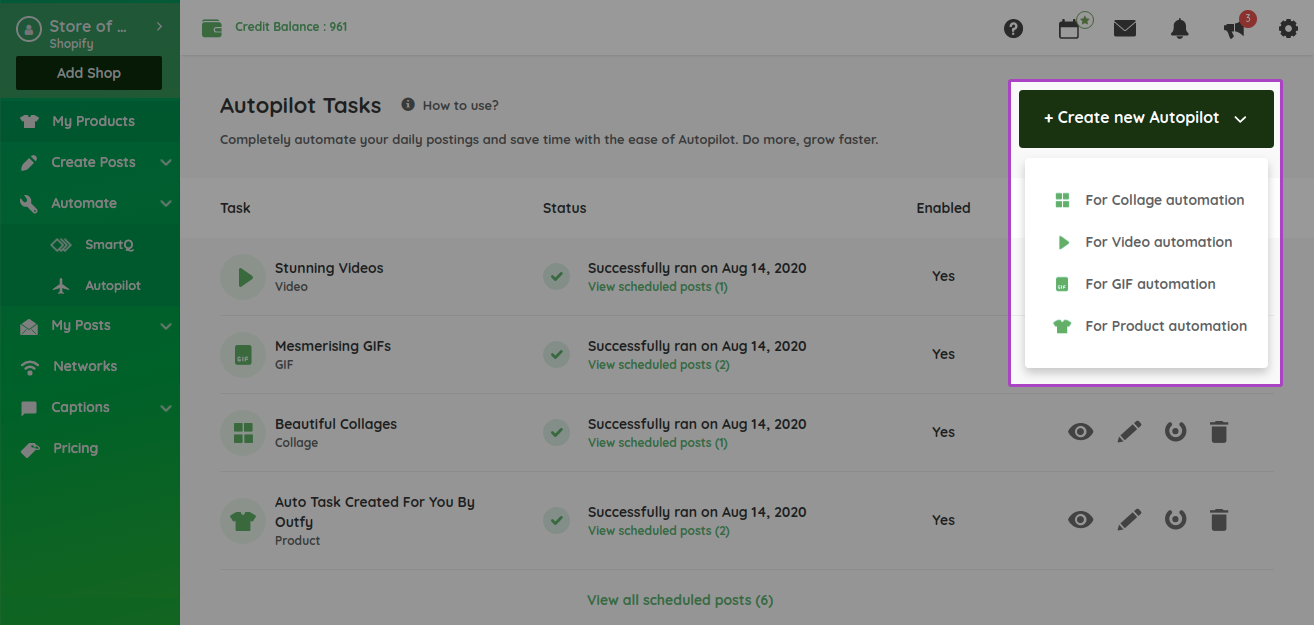This screenshot has height=625, width=1314.
Task: Choose For Collage automation option
Action: click(1164, 200)
